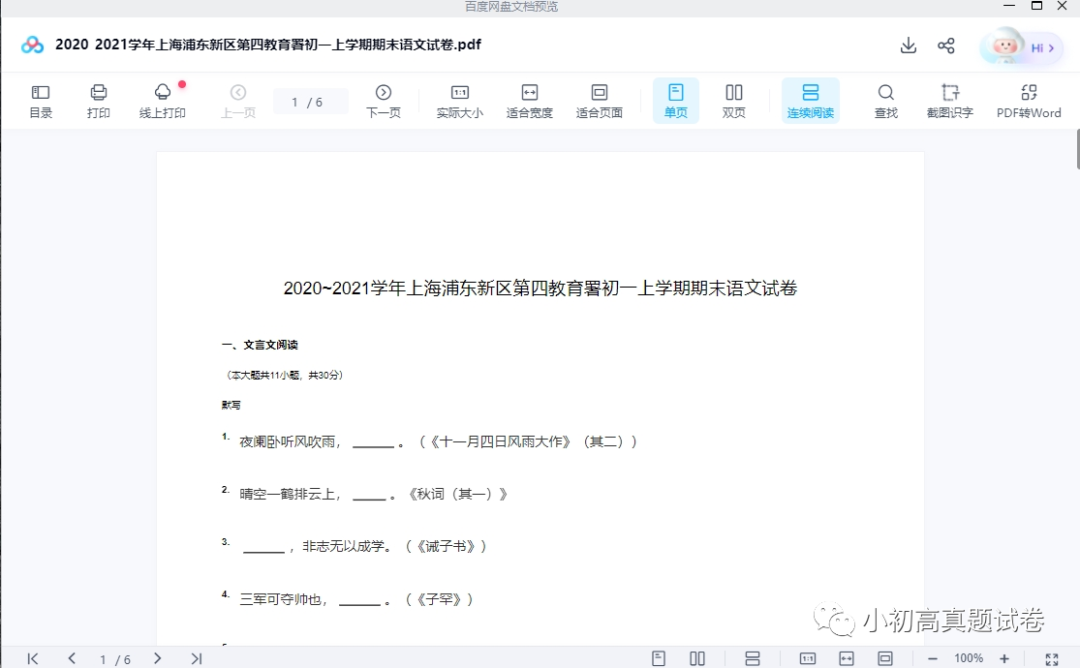This screenshot has height=668, width=1080.
Task: Click fit width icon in bottom bar
Action: coord(847,658)
